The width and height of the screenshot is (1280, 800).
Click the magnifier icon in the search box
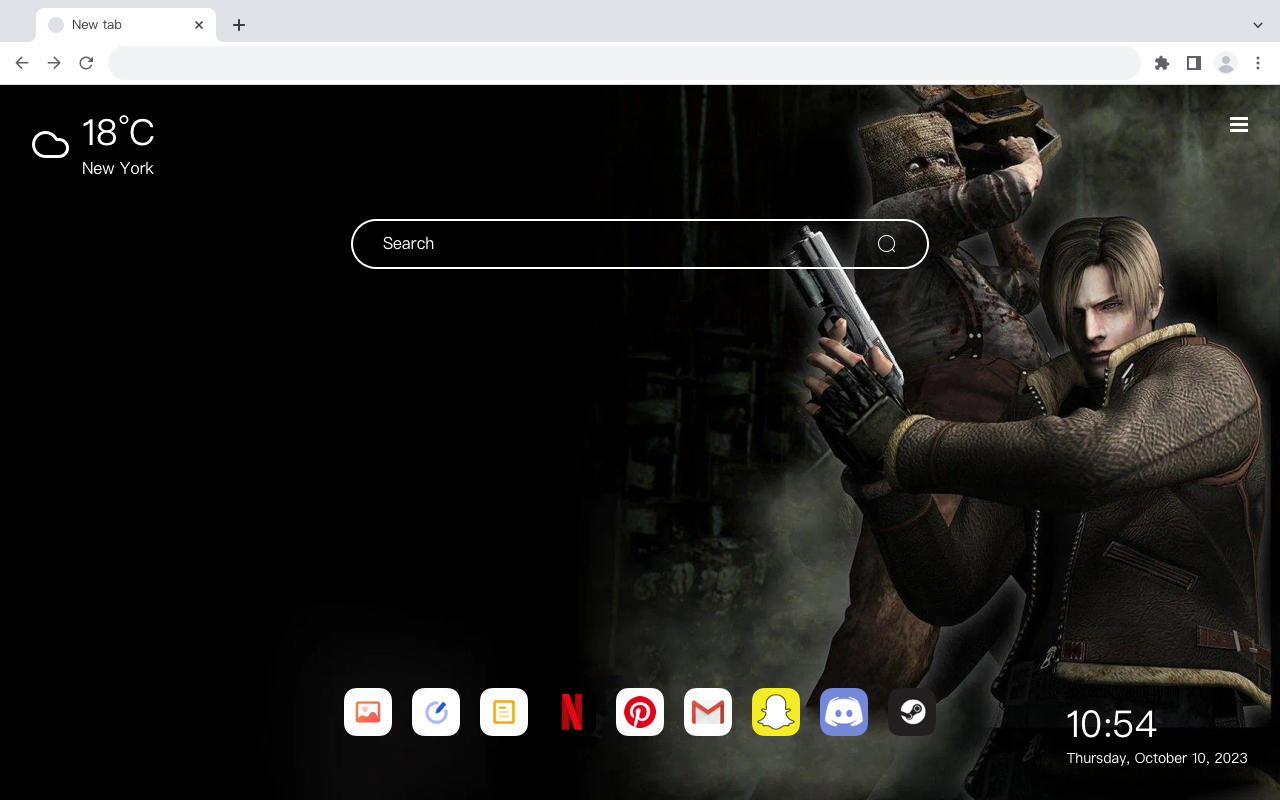887,244
